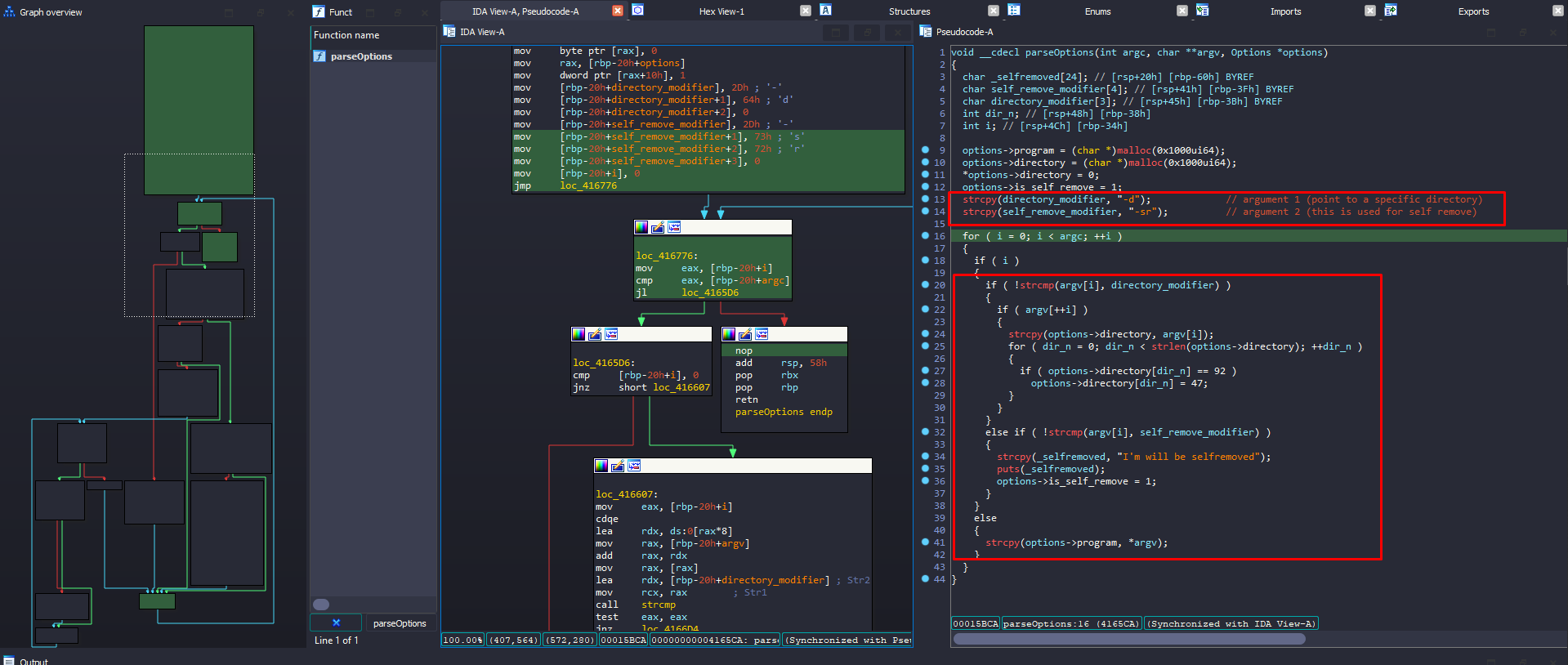Screen dimensions: 1568x665
Task: Click the group-nodes icon on the nop/retn node
Action: coord(762,334)
